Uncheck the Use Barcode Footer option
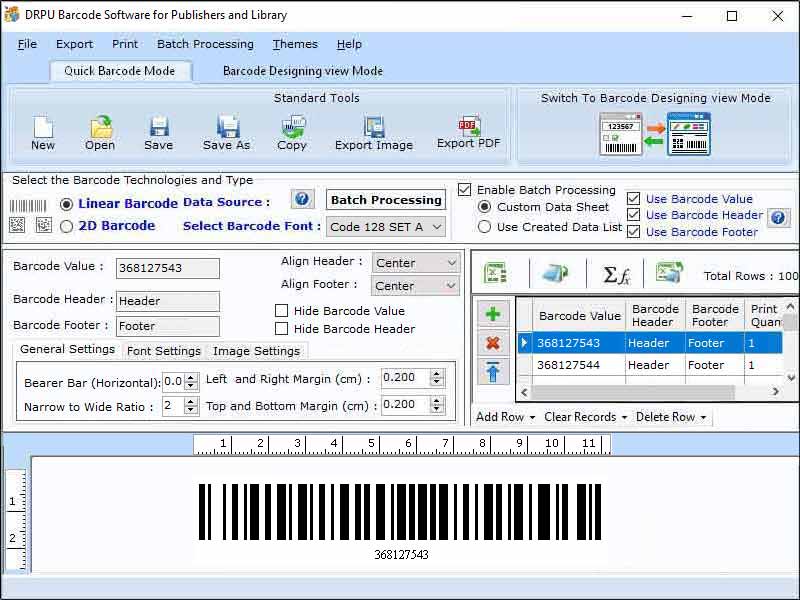The width and height of the screenshot is (800, 600). pyautogui.click(x=633, y=232)
